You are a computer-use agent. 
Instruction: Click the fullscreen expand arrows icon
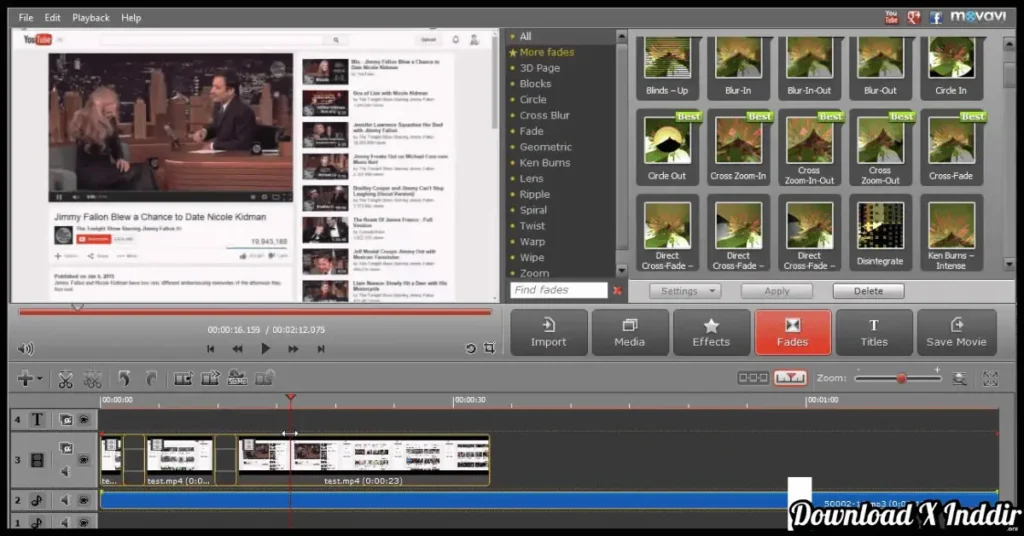coord(990,379)
